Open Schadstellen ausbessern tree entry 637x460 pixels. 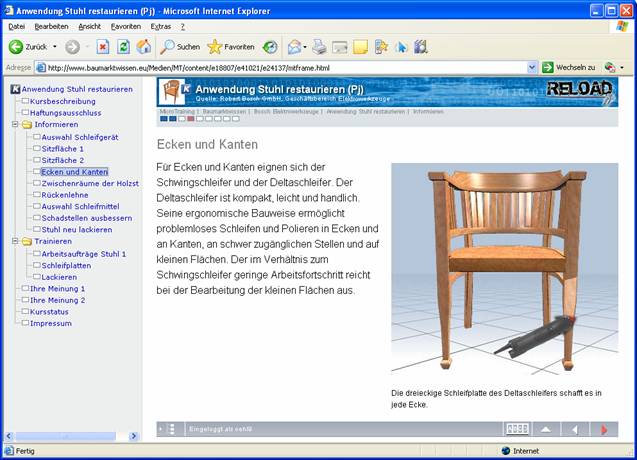tap(87, 218)
